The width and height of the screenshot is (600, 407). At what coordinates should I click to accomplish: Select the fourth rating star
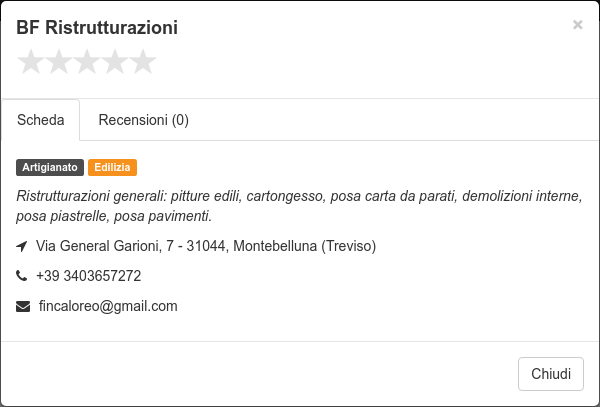point(115,62)
